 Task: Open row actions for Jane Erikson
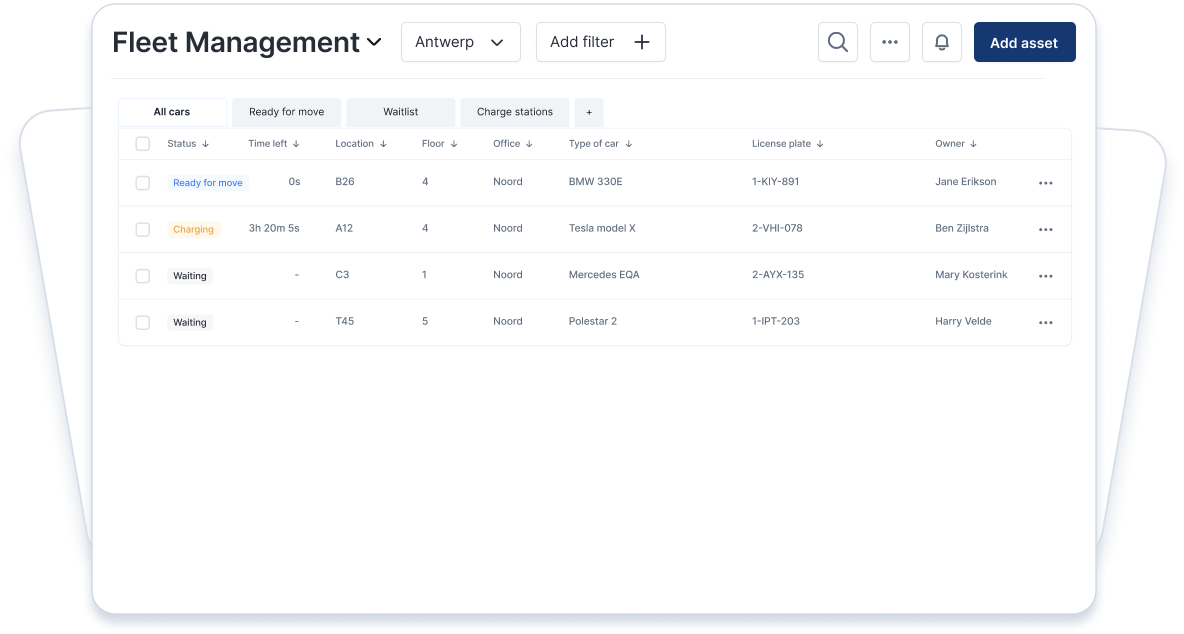click(x=1045, y=183)
